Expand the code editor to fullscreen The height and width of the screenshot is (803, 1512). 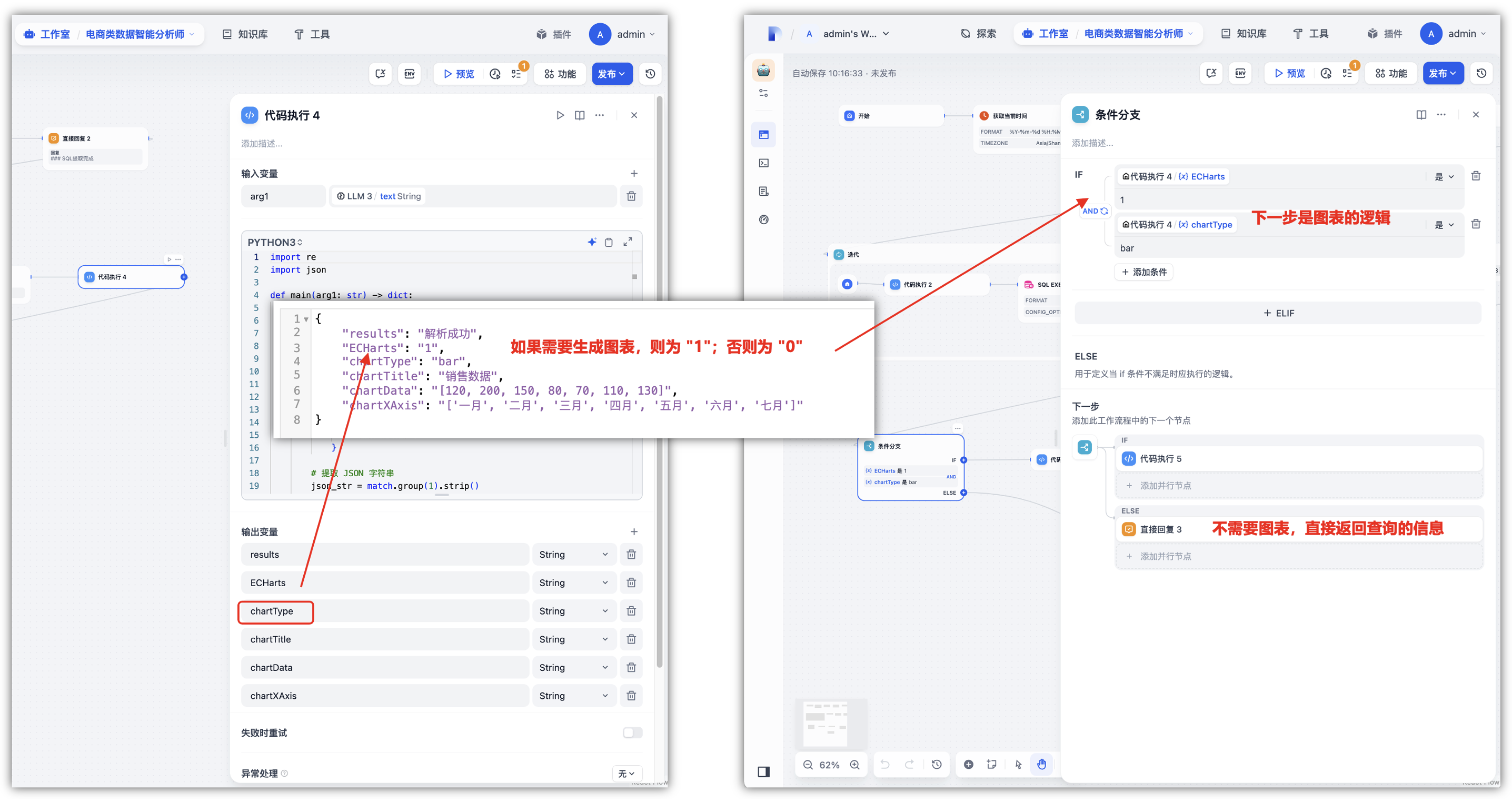pos(628,242)
